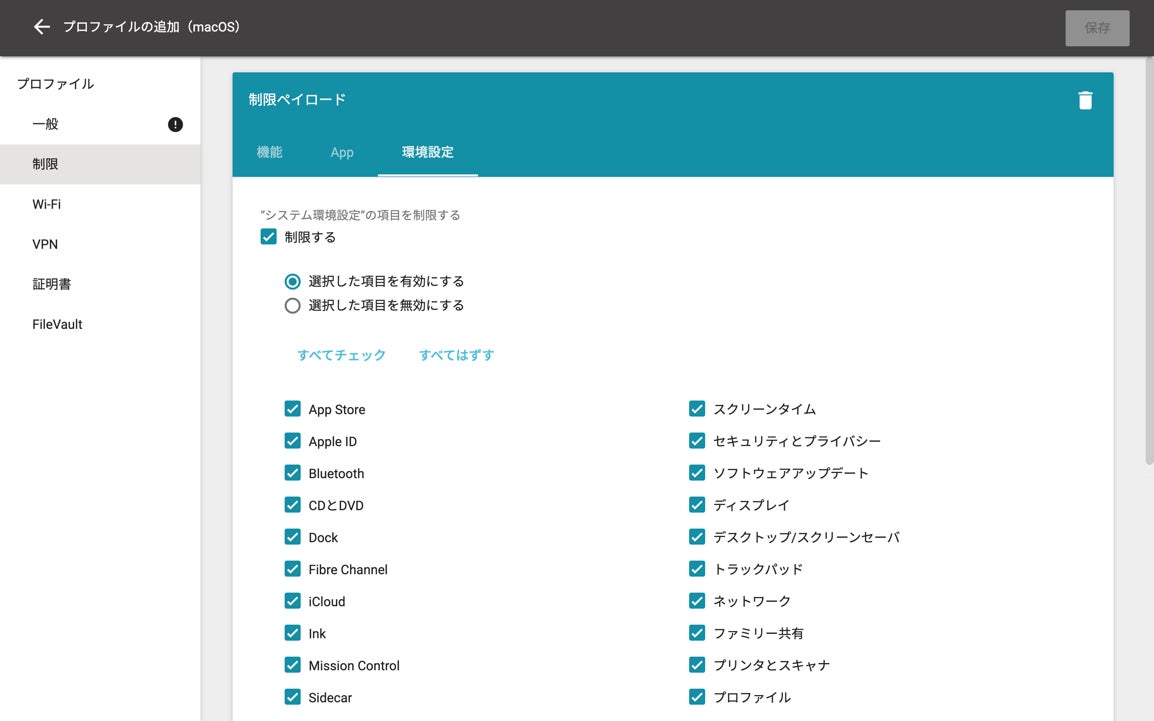Open 一般 in the sidebar

[100, 124]
